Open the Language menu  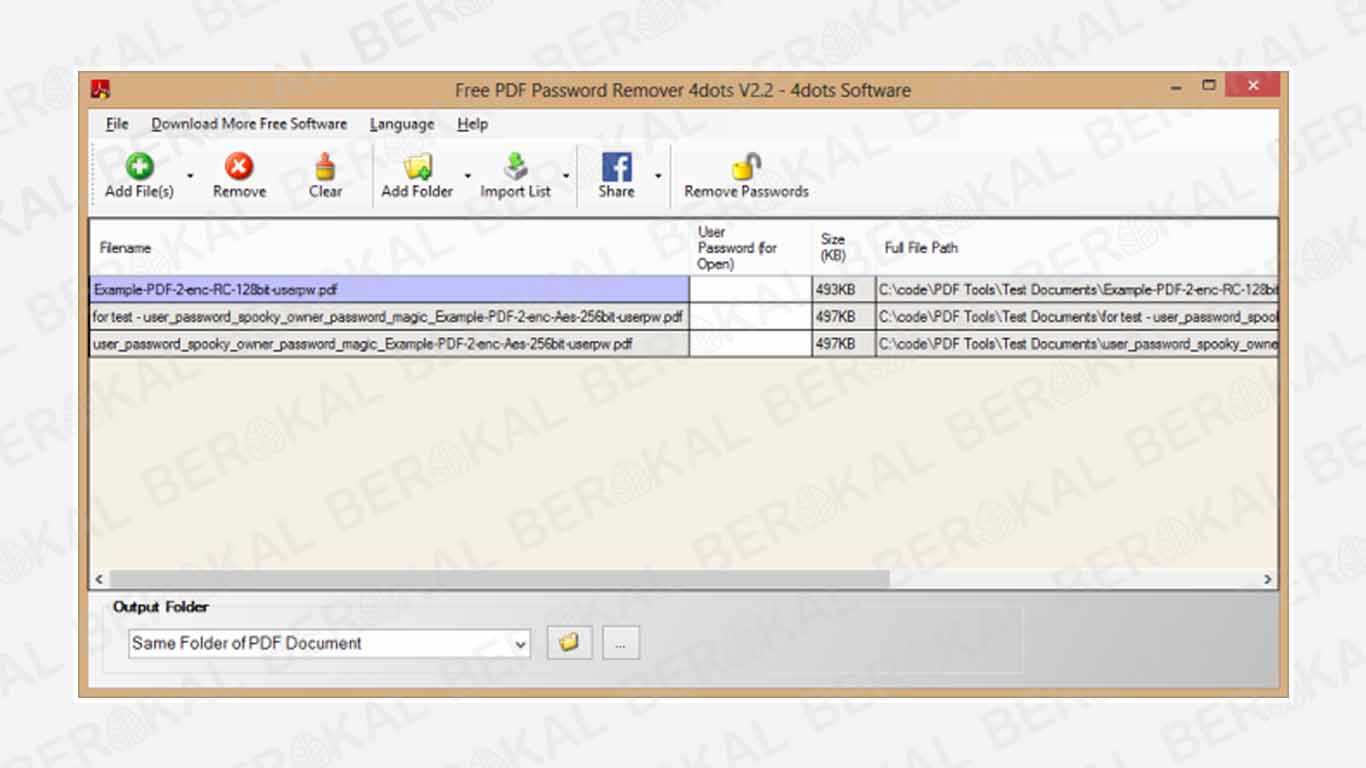pyautogui.click(x=401, y=124)
